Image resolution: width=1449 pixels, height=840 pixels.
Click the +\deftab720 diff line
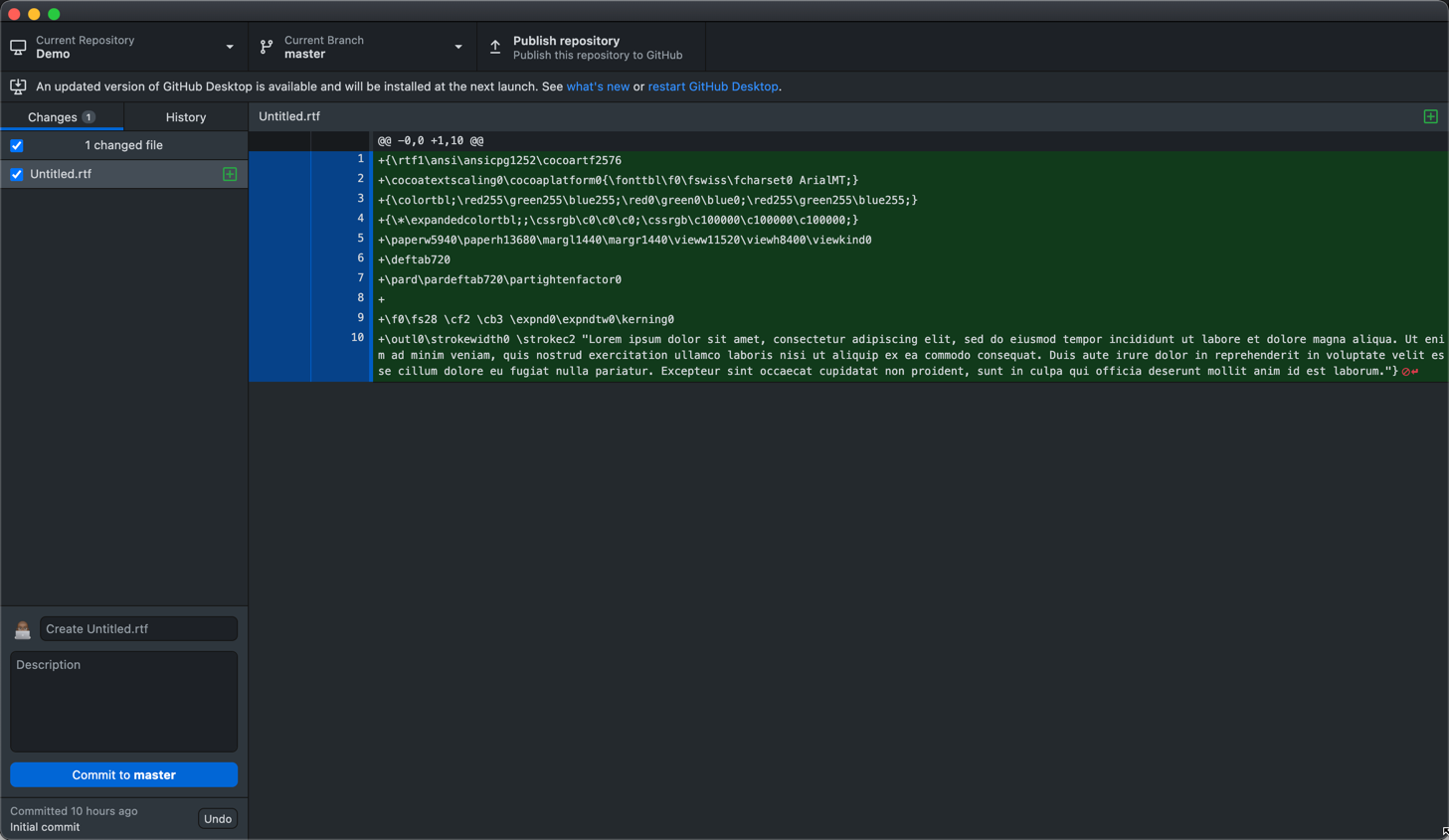click(x=414, y=259)
